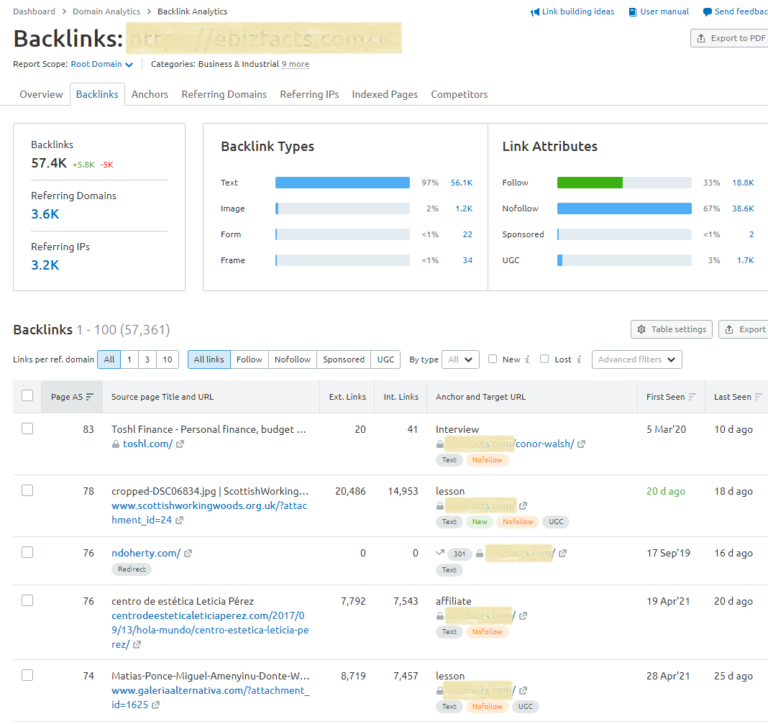Viewport: 768px width, 724px height.
Task: Open external link icon next to toshl.com/
Action: point(180,444)
